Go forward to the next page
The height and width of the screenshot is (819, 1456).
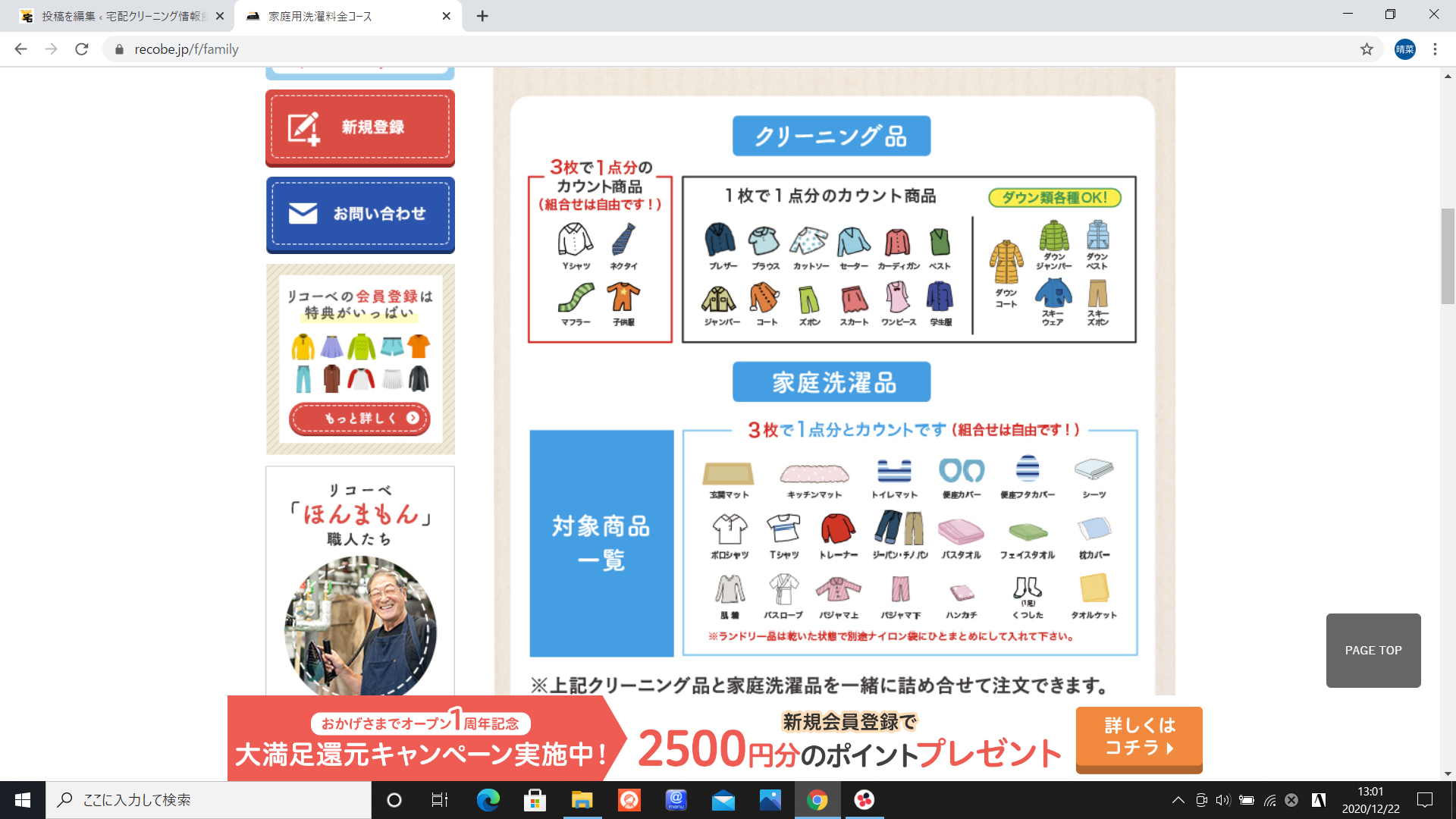point(51,49)
